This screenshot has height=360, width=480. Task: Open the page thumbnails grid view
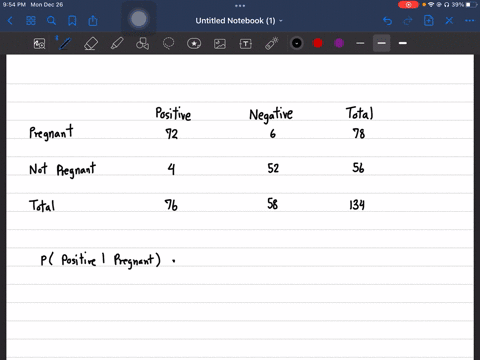31,21
